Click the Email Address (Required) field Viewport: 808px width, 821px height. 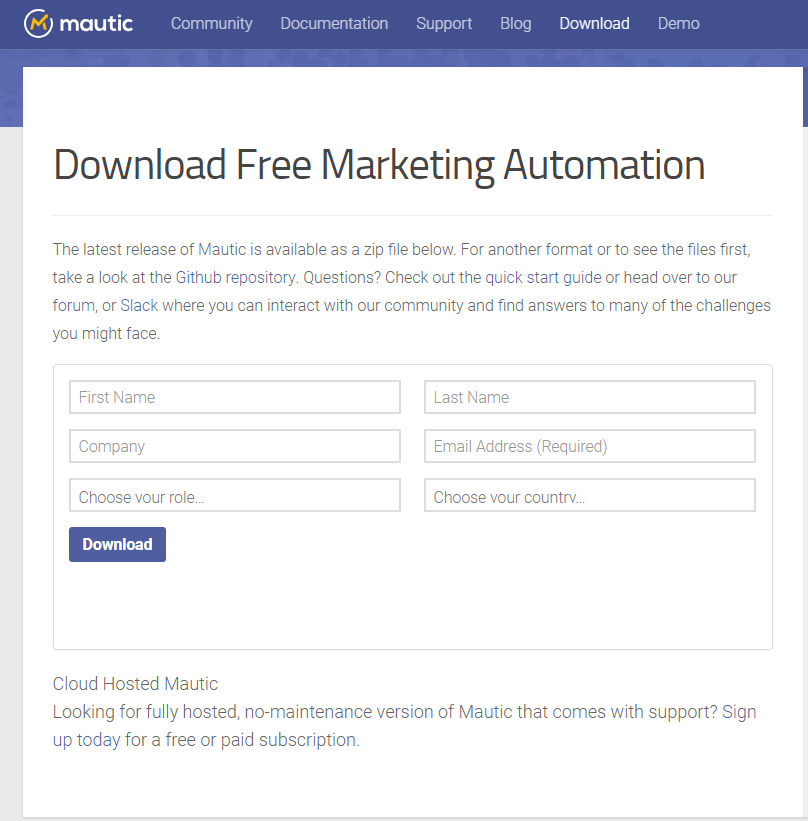590,446
